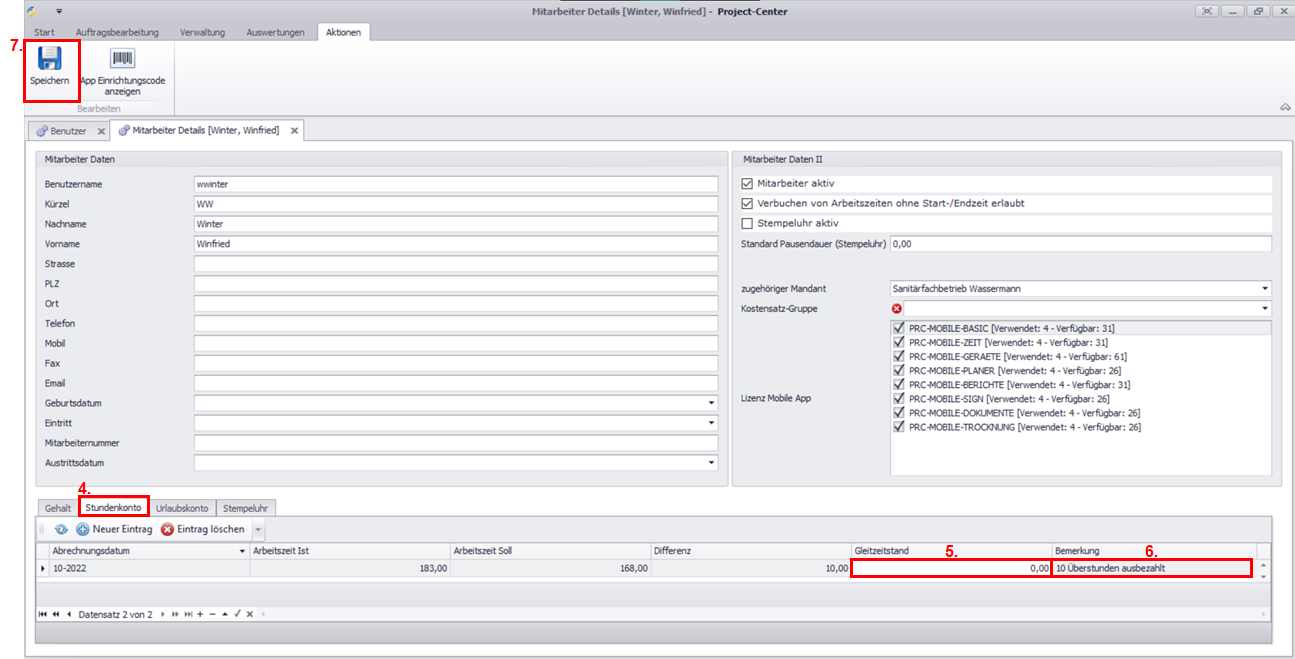Viewport: 1295px width, 659px height.
Task: Open the zugehöriger Mandant dropdown
Action: tap(1265, 289)
